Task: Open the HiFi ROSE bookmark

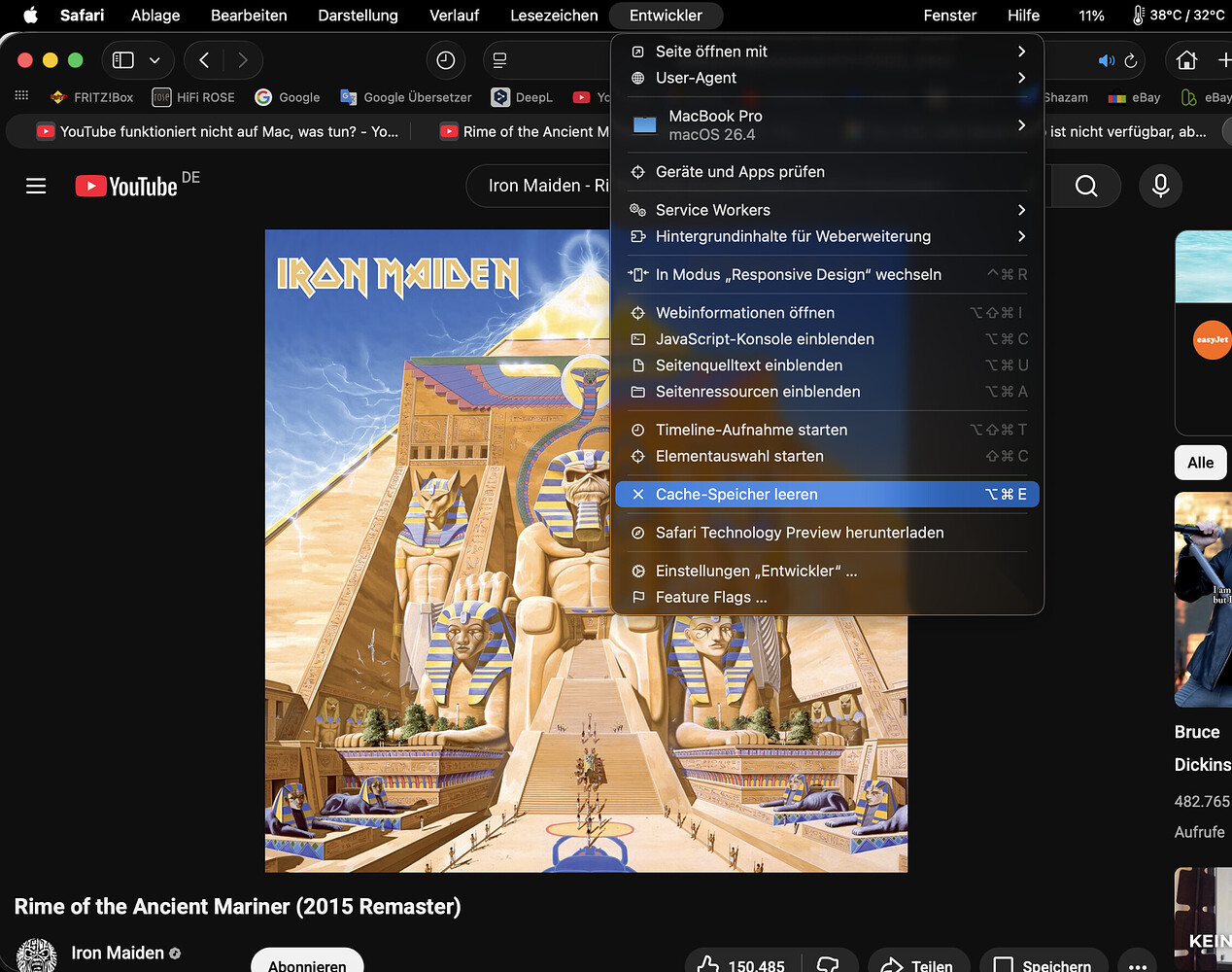Action: (x=193, y=97)
